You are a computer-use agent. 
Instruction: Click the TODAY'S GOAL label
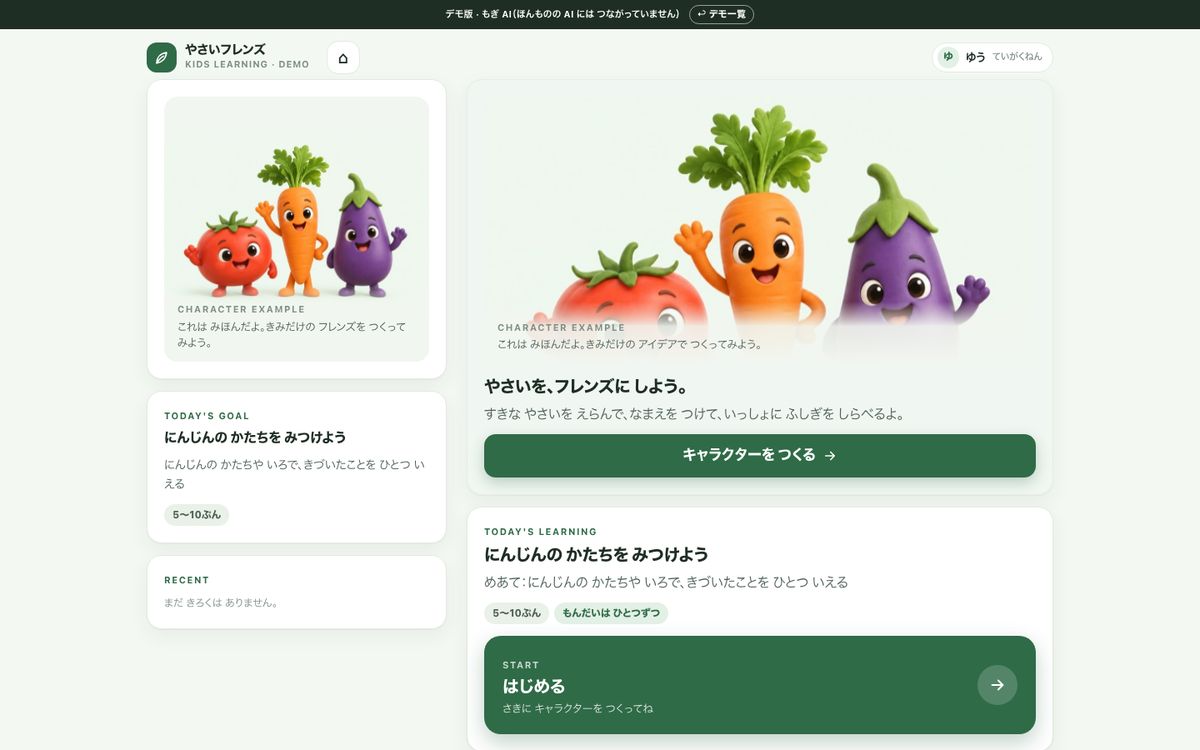(x=207, y=416)
